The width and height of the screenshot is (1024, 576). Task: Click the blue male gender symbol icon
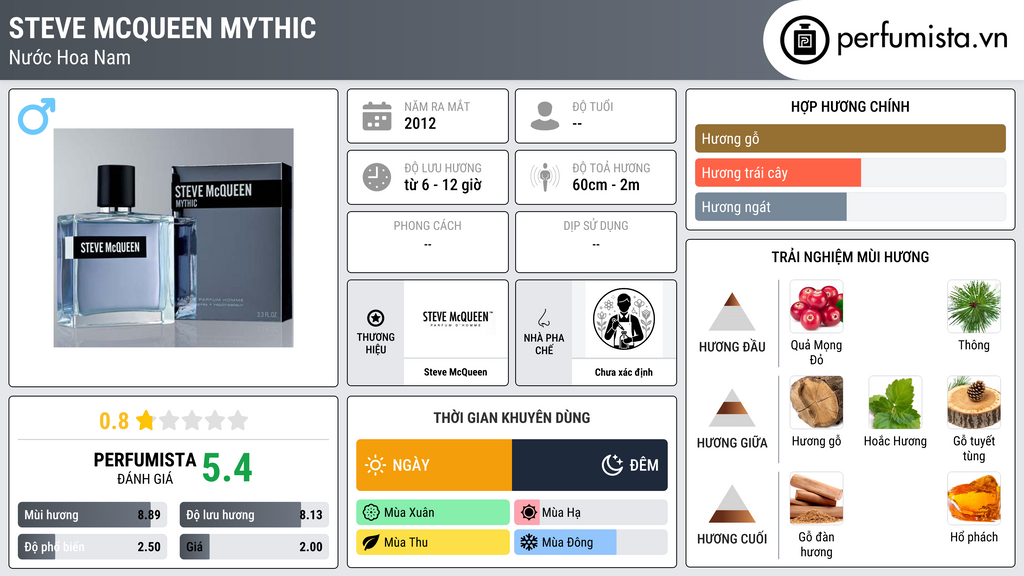(x=37, y=116)
